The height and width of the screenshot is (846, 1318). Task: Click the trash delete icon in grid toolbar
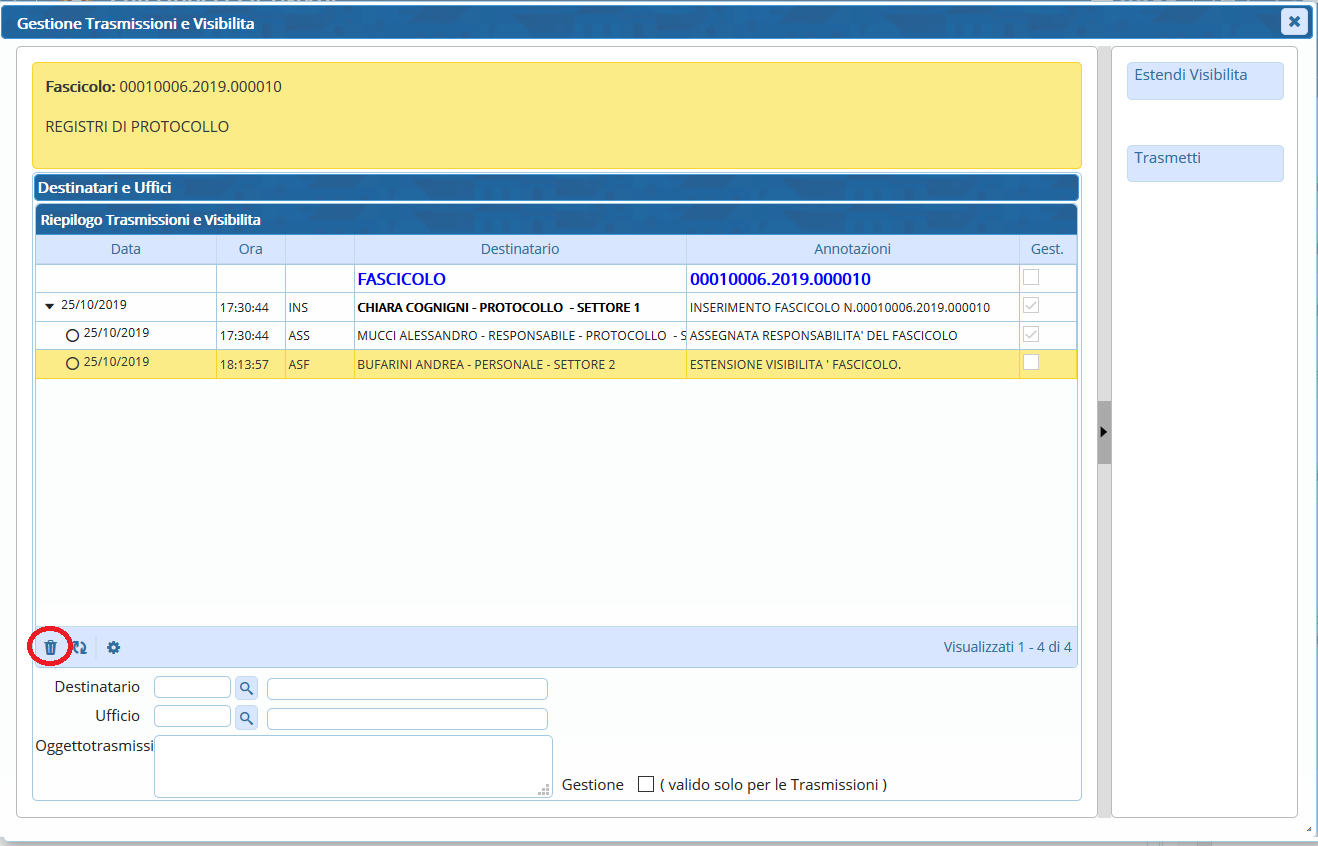pyautogui.click(x=50, y=647)
